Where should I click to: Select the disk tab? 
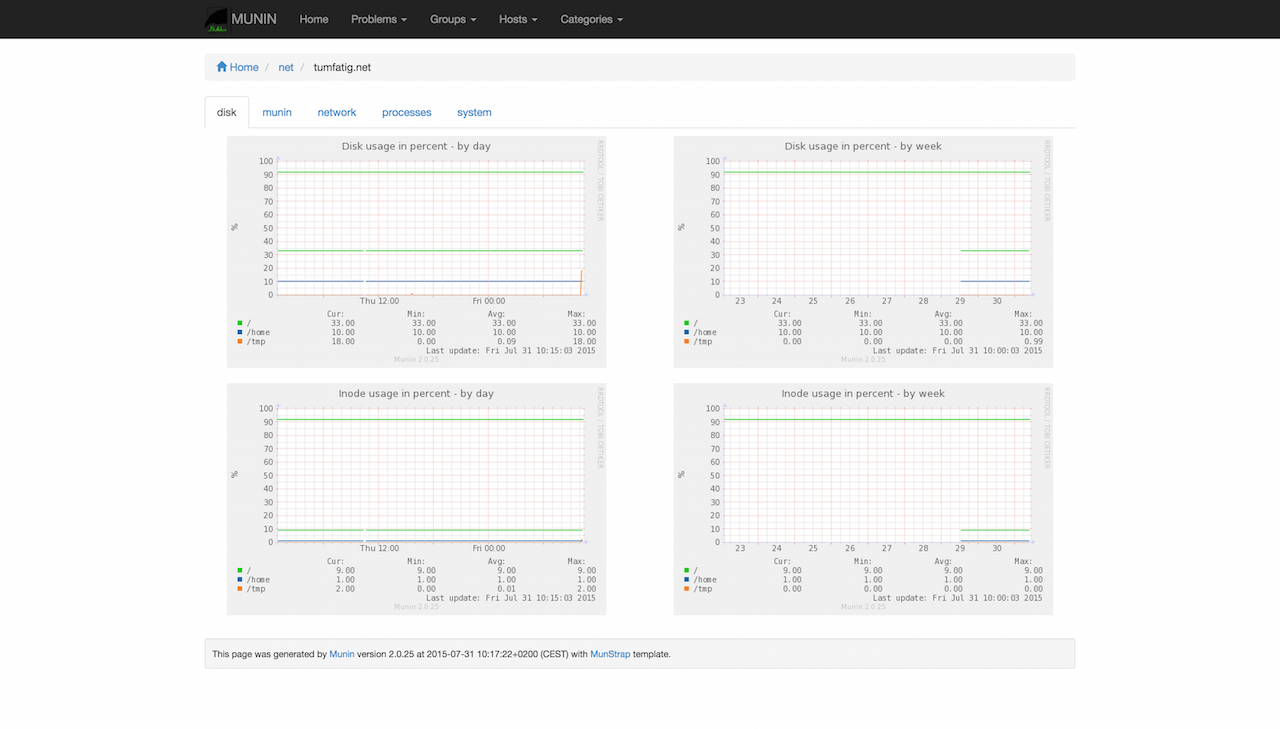pos(227,112)
